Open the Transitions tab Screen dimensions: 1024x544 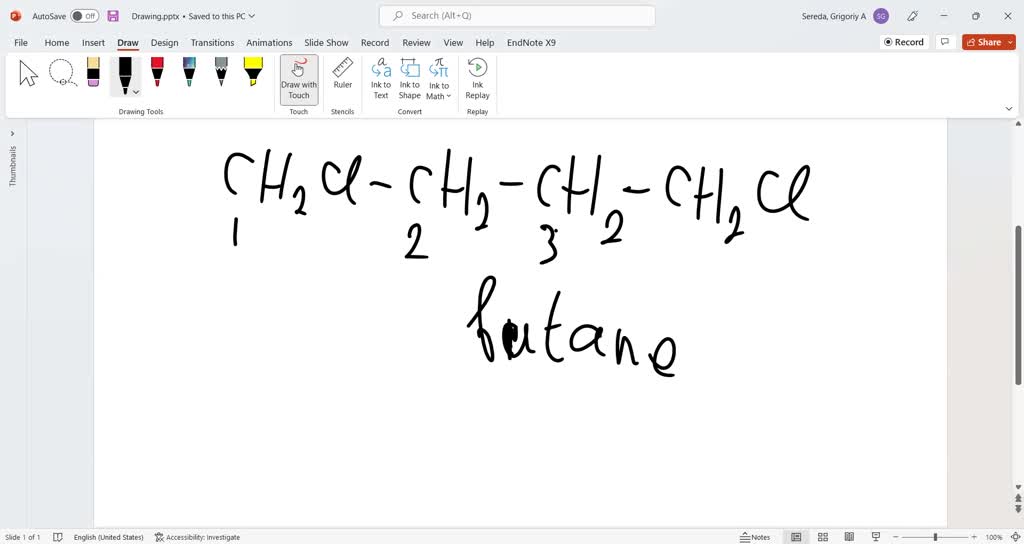pos(212,42)
